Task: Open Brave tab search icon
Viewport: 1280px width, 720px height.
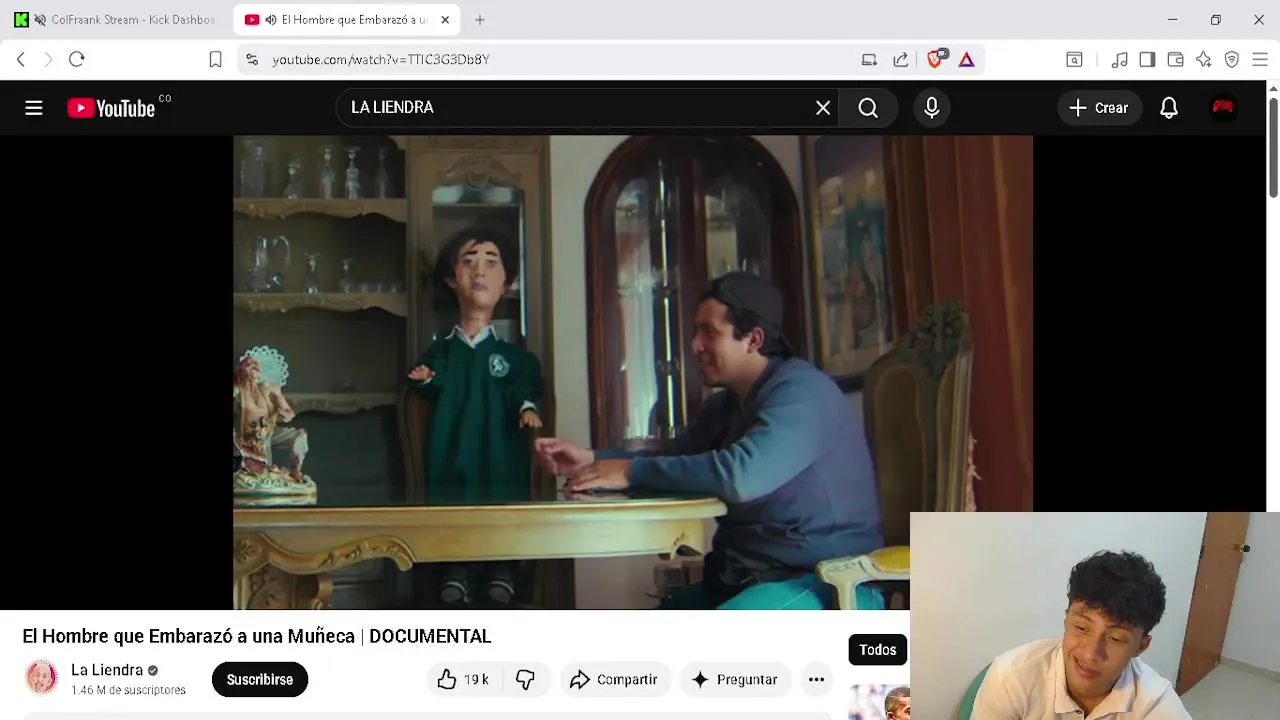Action: click(1074, 60)
